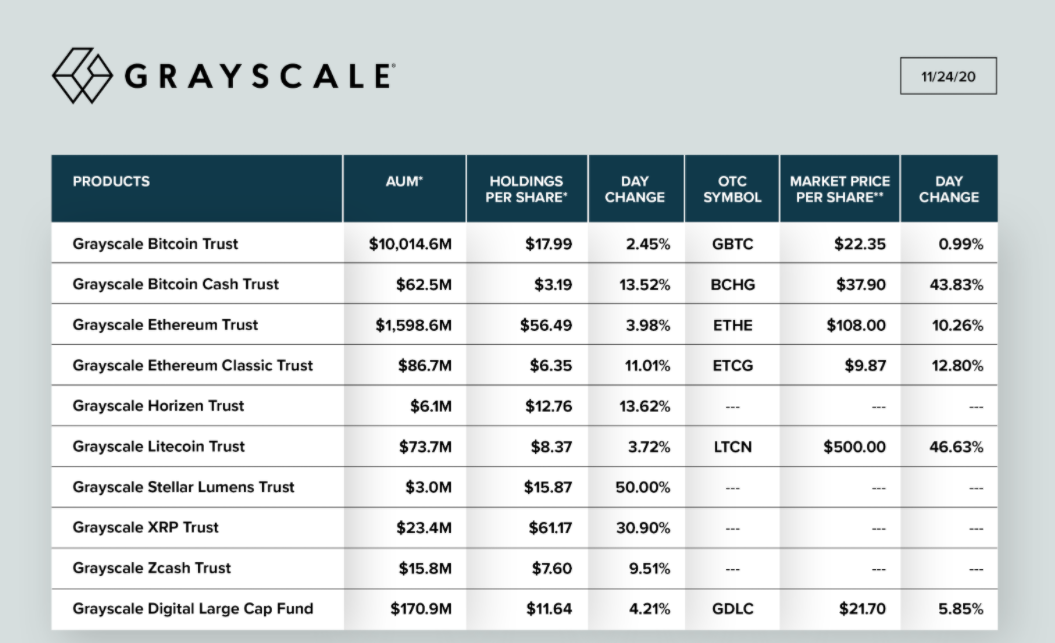Click the Grayscale logo icon
This screenshot has height=643, width=1055.
pos(82,75)
